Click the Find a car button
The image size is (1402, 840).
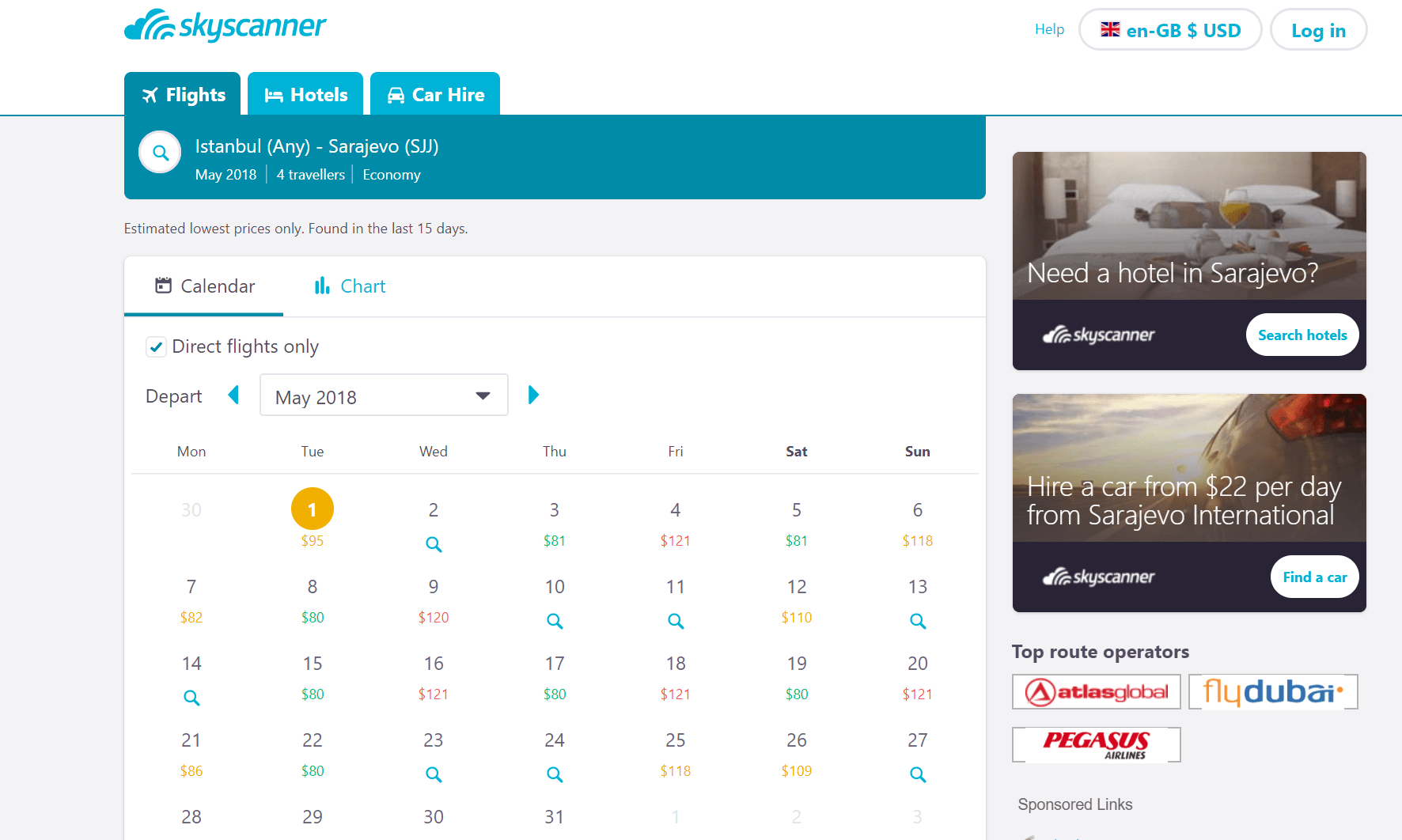1315,577
